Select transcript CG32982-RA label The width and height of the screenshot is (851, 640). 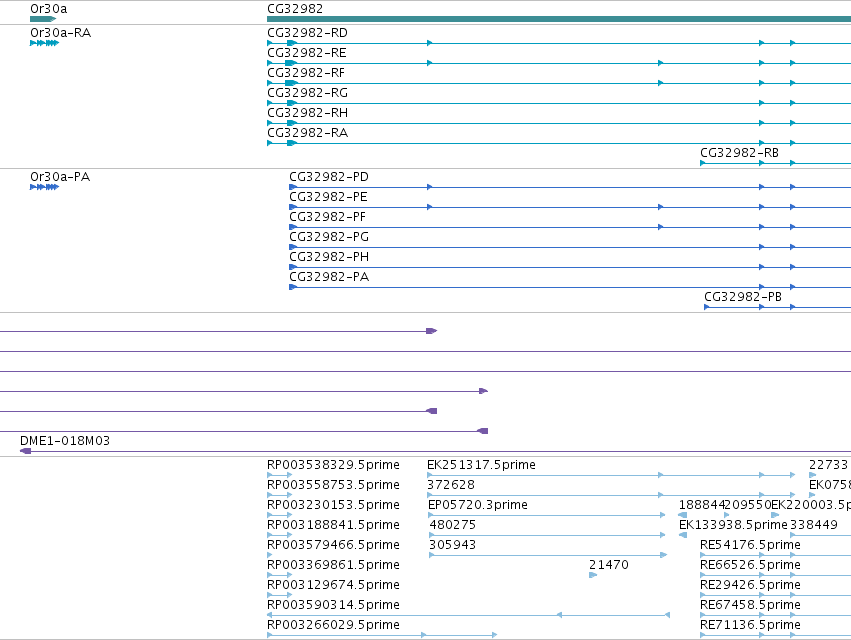click(x=307, y=133)
